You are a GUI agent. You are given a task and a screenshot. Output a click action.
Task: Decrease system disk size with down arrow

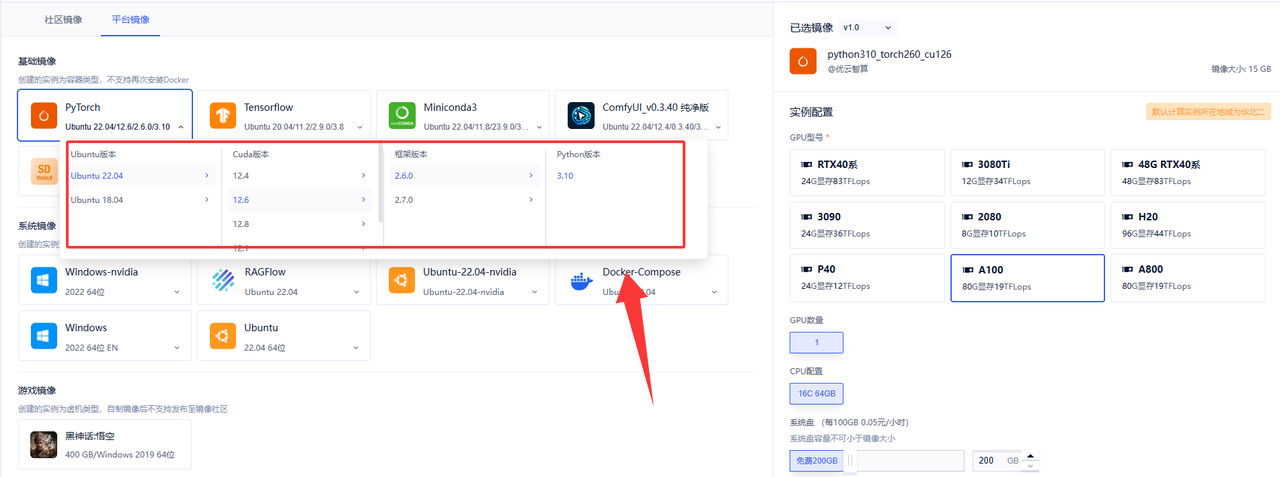click(x=1033, y=466)
